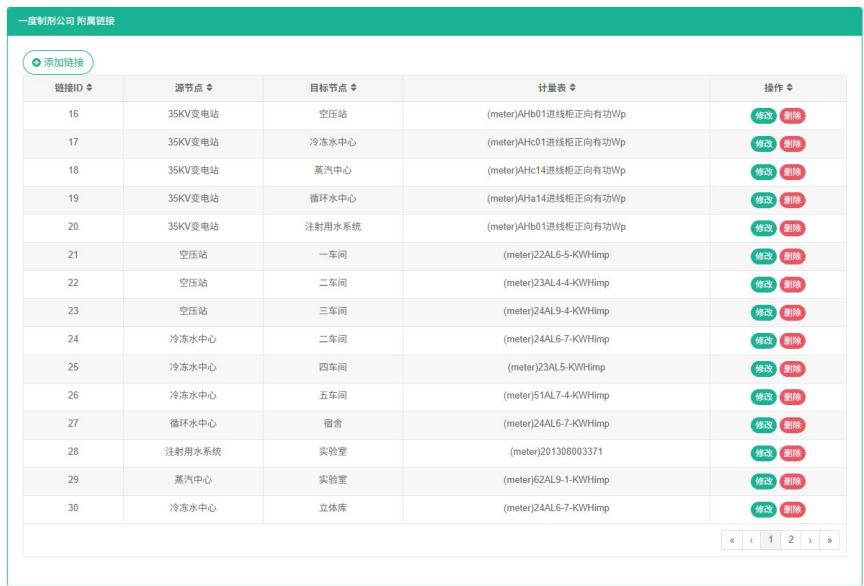Jump to last page with » button
The image size is (864, 586).
click(x=829, y=540)
